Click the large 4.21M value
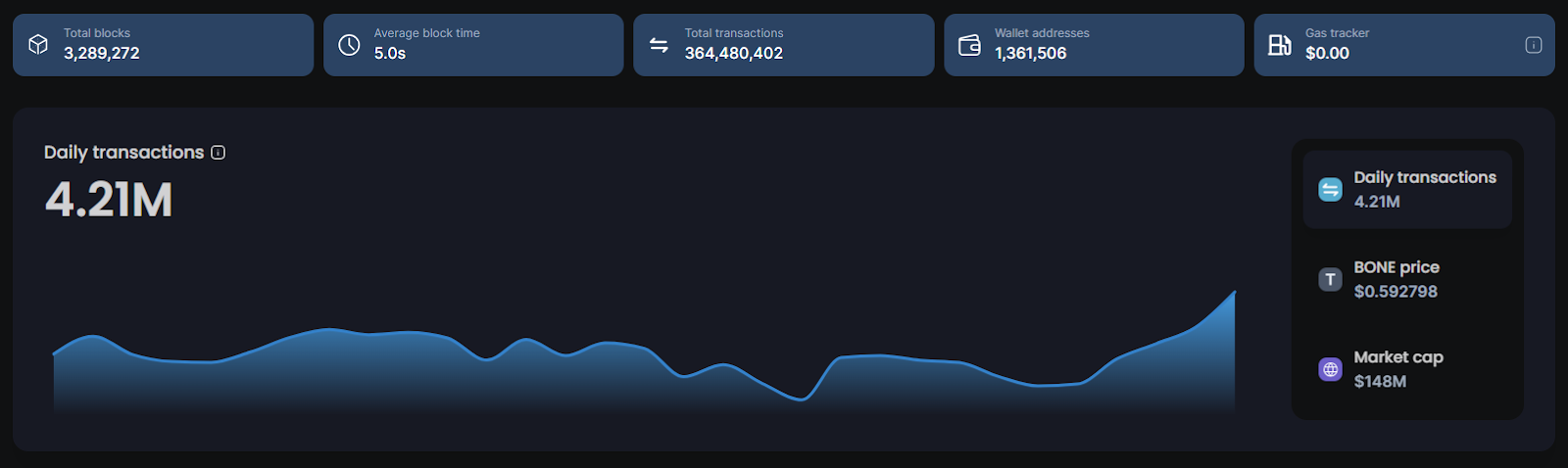1568x468 pixels. [109, 200]
